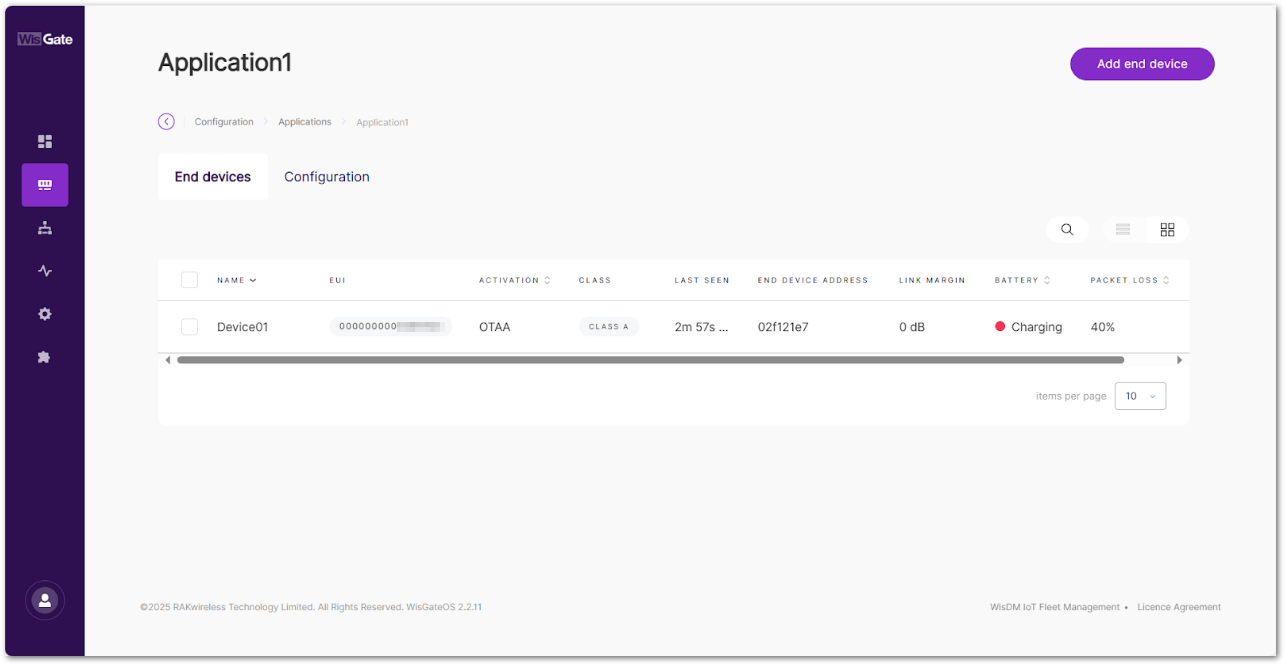
Task: Click the Add end device button
Action: [1142, 64]
